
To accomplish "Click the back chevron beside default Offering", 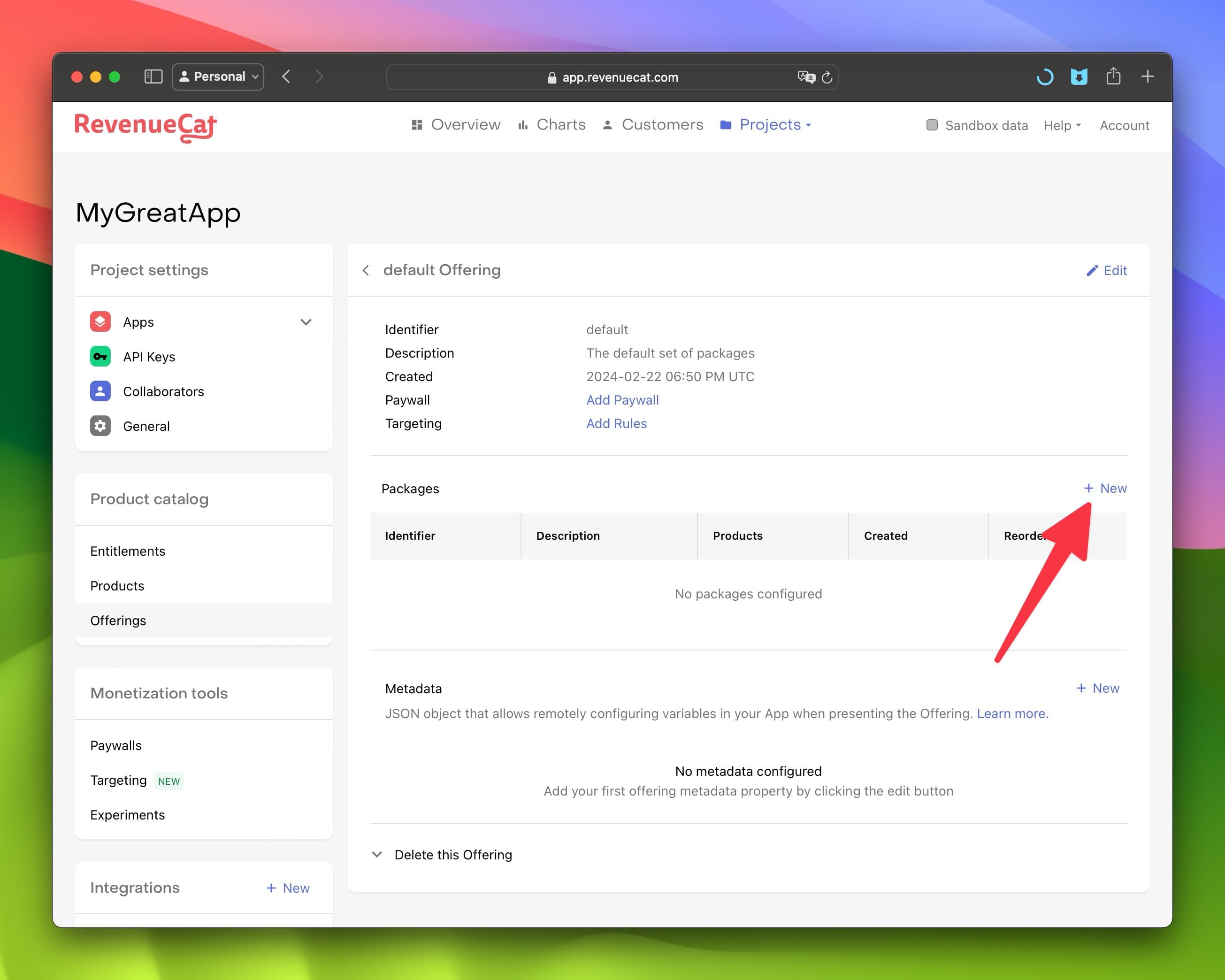I will click(x=366, y=270).
